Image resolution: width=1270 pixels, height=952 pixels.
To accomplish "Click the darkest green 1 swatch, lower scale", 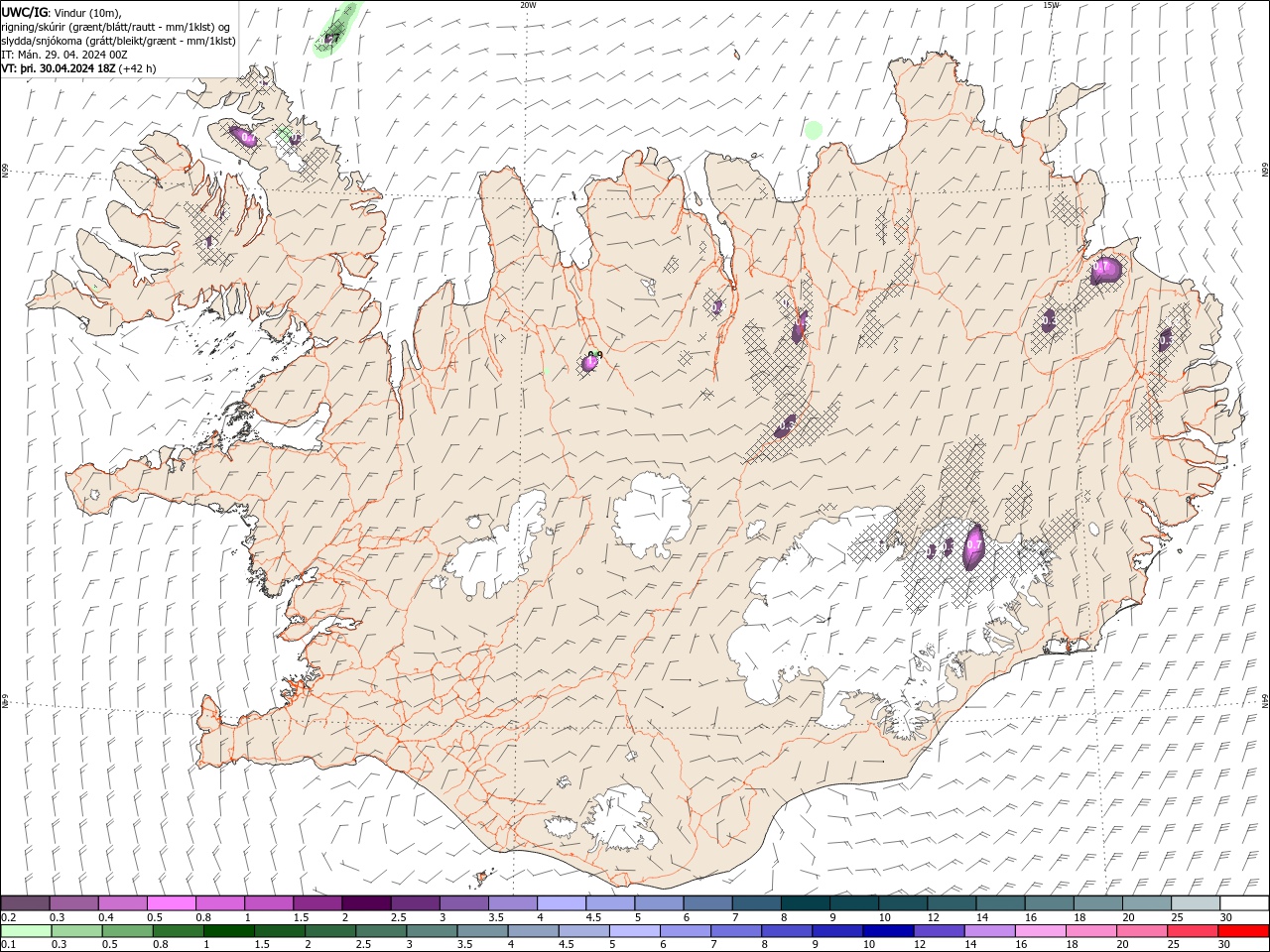I will point(228,931).
